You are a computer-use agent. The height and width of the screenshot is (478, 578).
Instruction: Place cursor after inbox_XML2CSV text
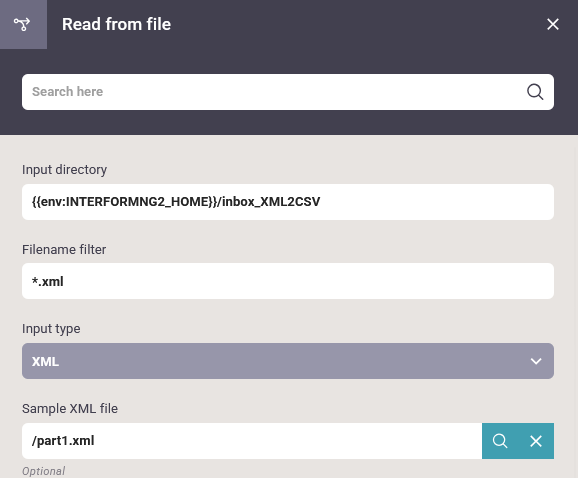(x=321, y=202)
